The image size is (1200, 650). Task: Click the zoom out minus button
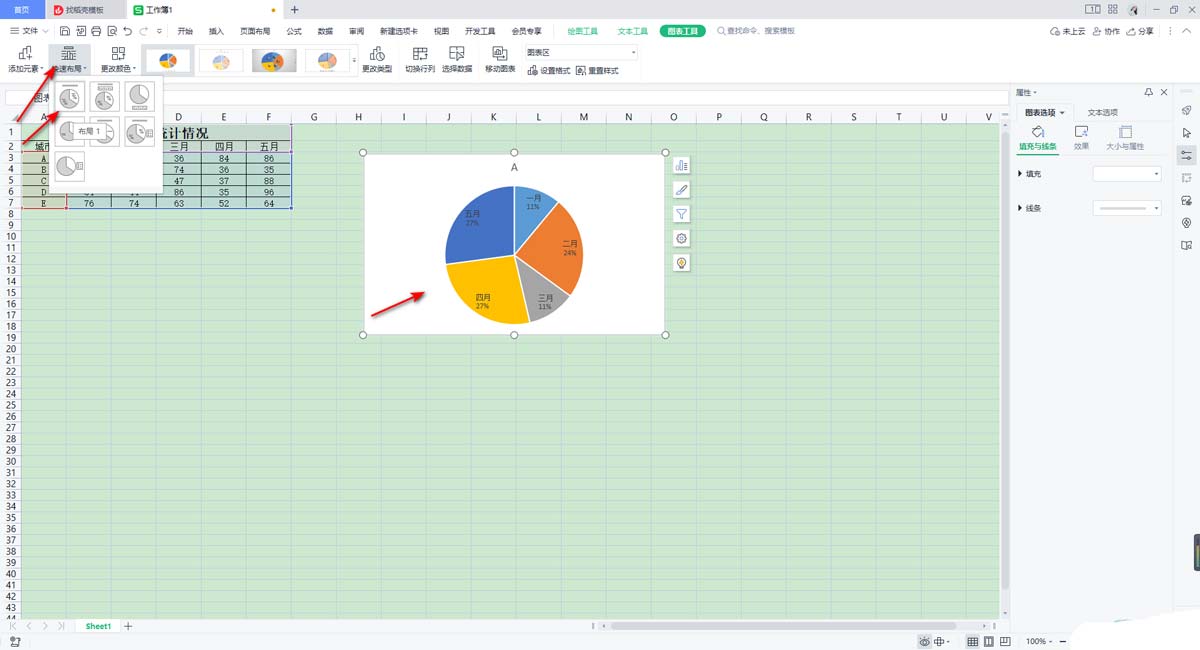1062,641
